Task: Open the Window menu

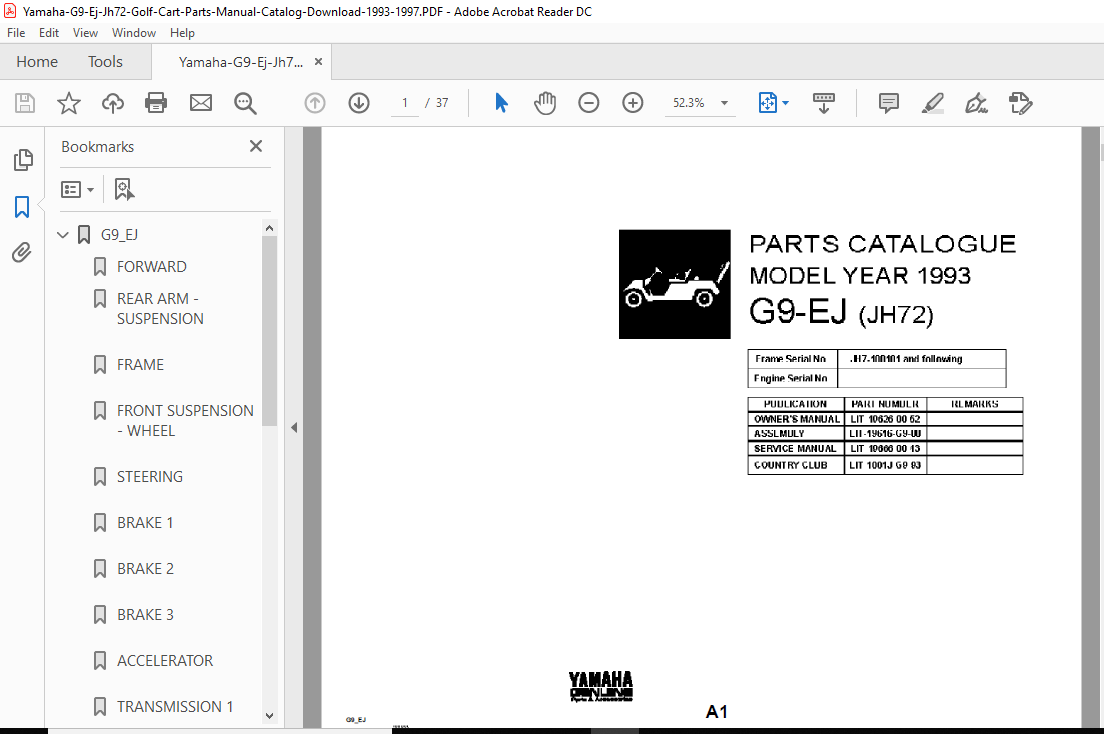Action: (134, 33)
